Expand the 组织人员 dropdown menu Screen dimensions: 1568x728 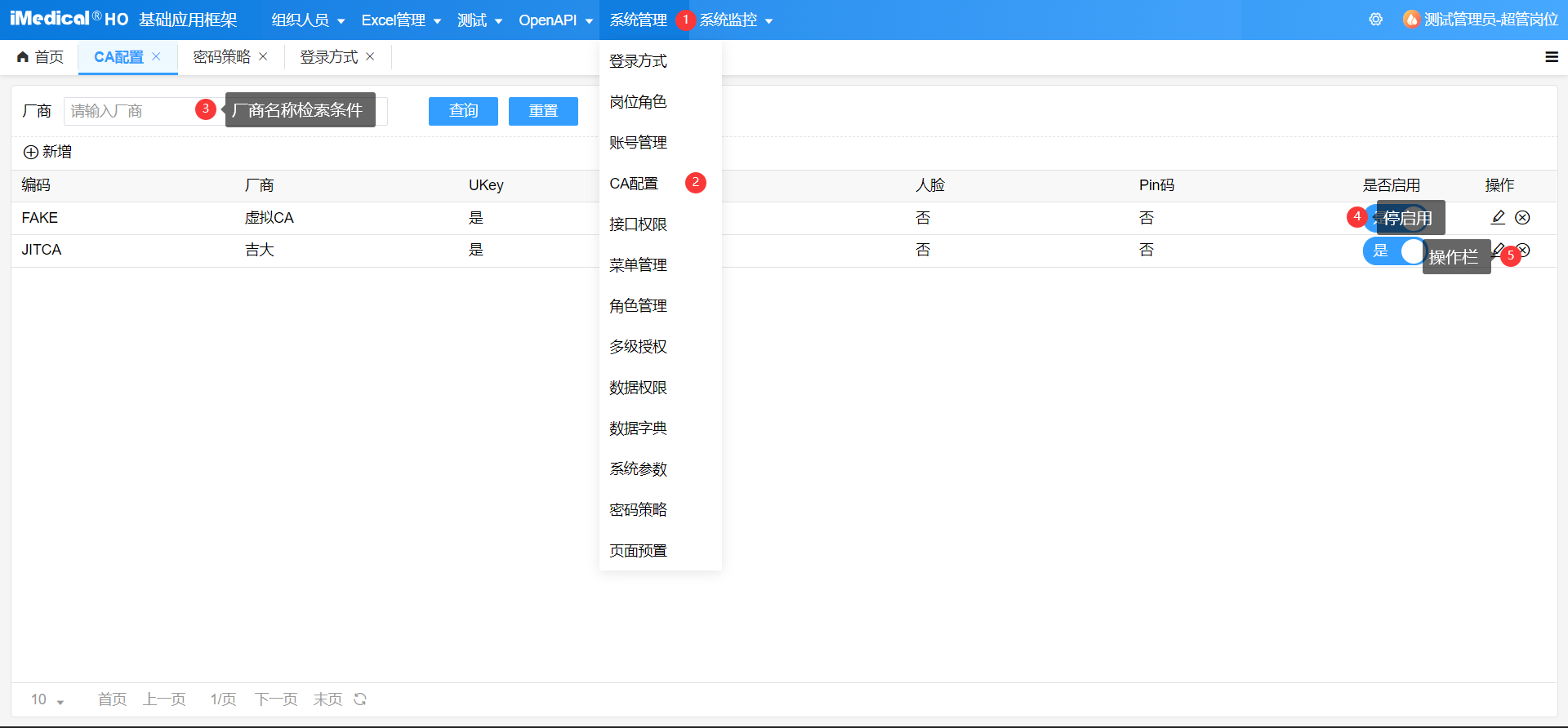pyautogui.click(x=308, y=20)
